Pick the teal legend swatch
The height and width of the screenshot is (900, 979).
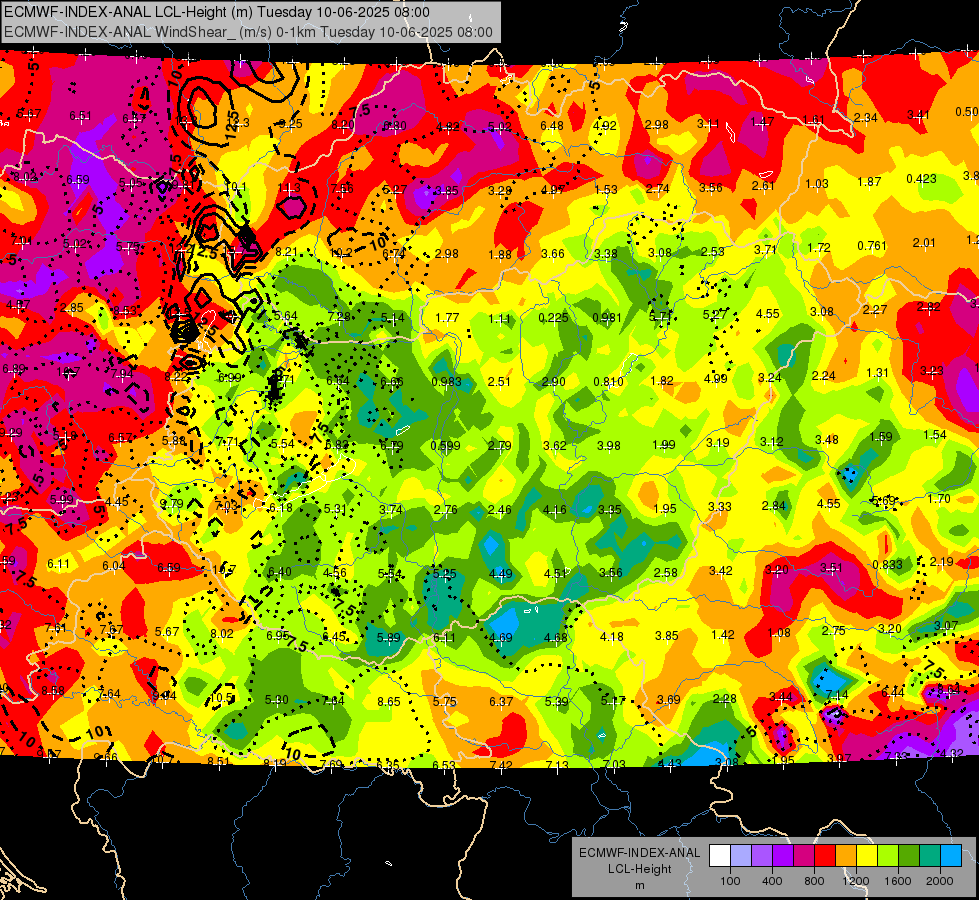point(929,856)
